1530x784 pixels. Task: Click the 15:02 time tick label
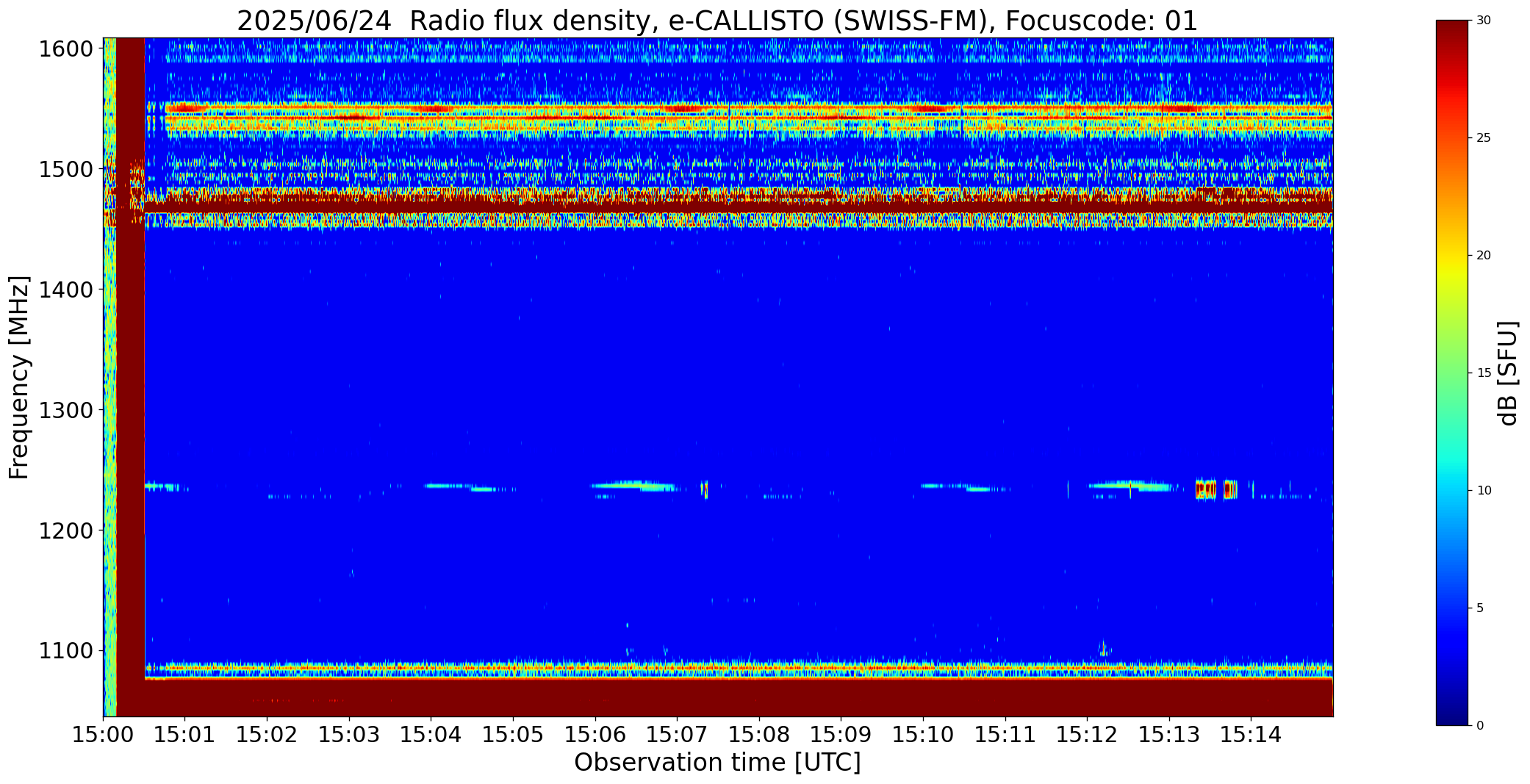click(x=267, y=734)
